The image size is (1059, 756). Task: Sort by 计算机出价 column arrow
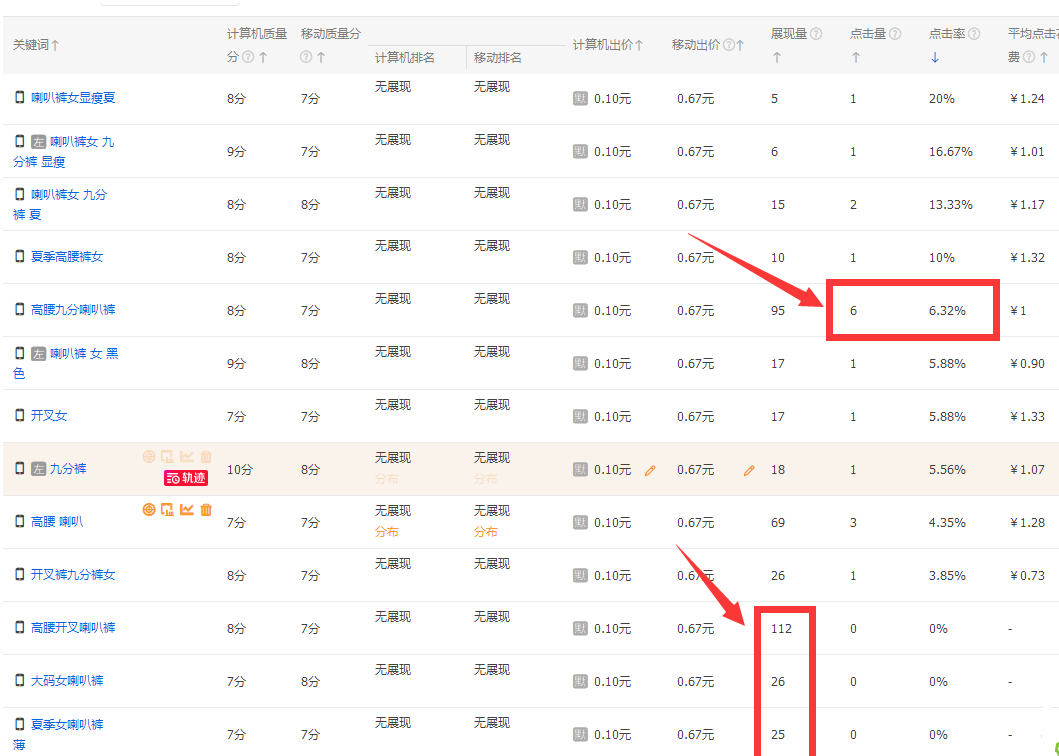click(639, 45)
